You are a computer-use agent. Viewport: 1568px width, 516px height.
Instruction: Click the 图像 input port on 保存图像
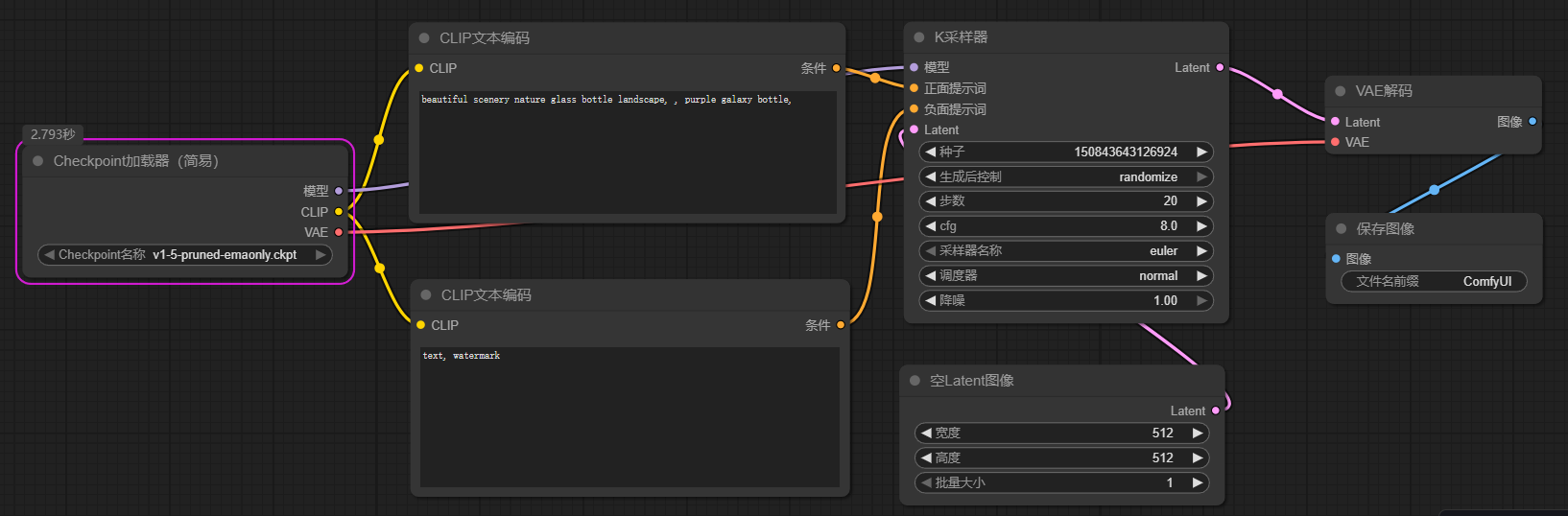tap(1336, 259)
